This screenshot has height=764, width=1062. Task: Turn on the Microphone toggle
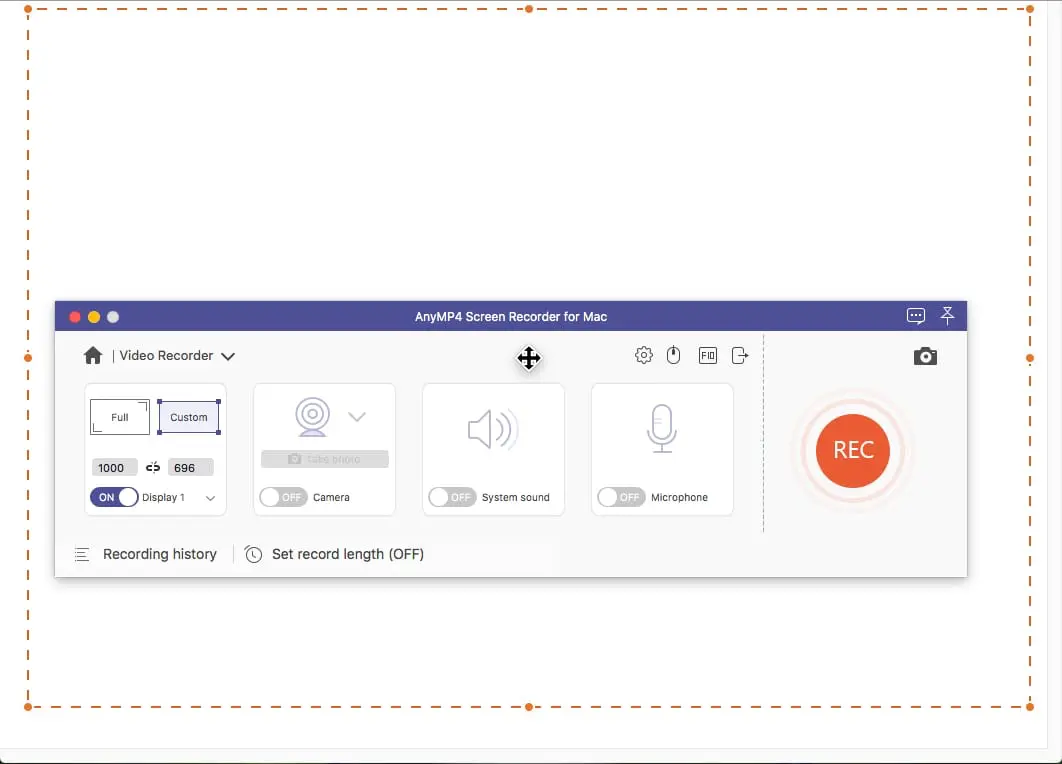coord(621,497)
